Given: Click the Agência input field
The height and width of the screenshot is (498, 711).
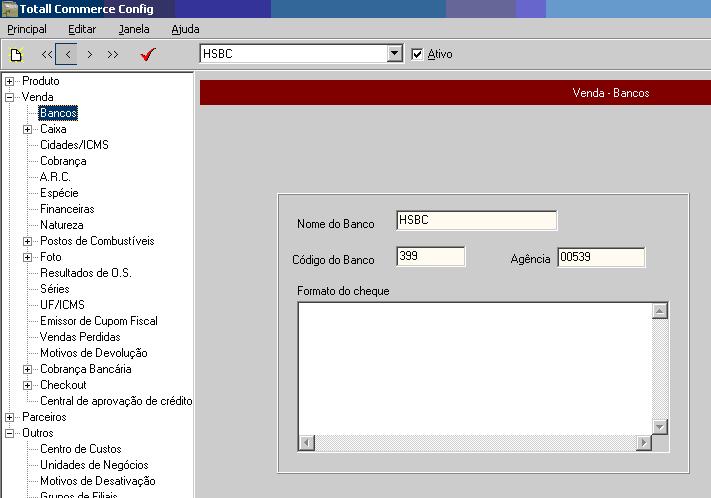Looking at the screenshot, I should [600, 258].
